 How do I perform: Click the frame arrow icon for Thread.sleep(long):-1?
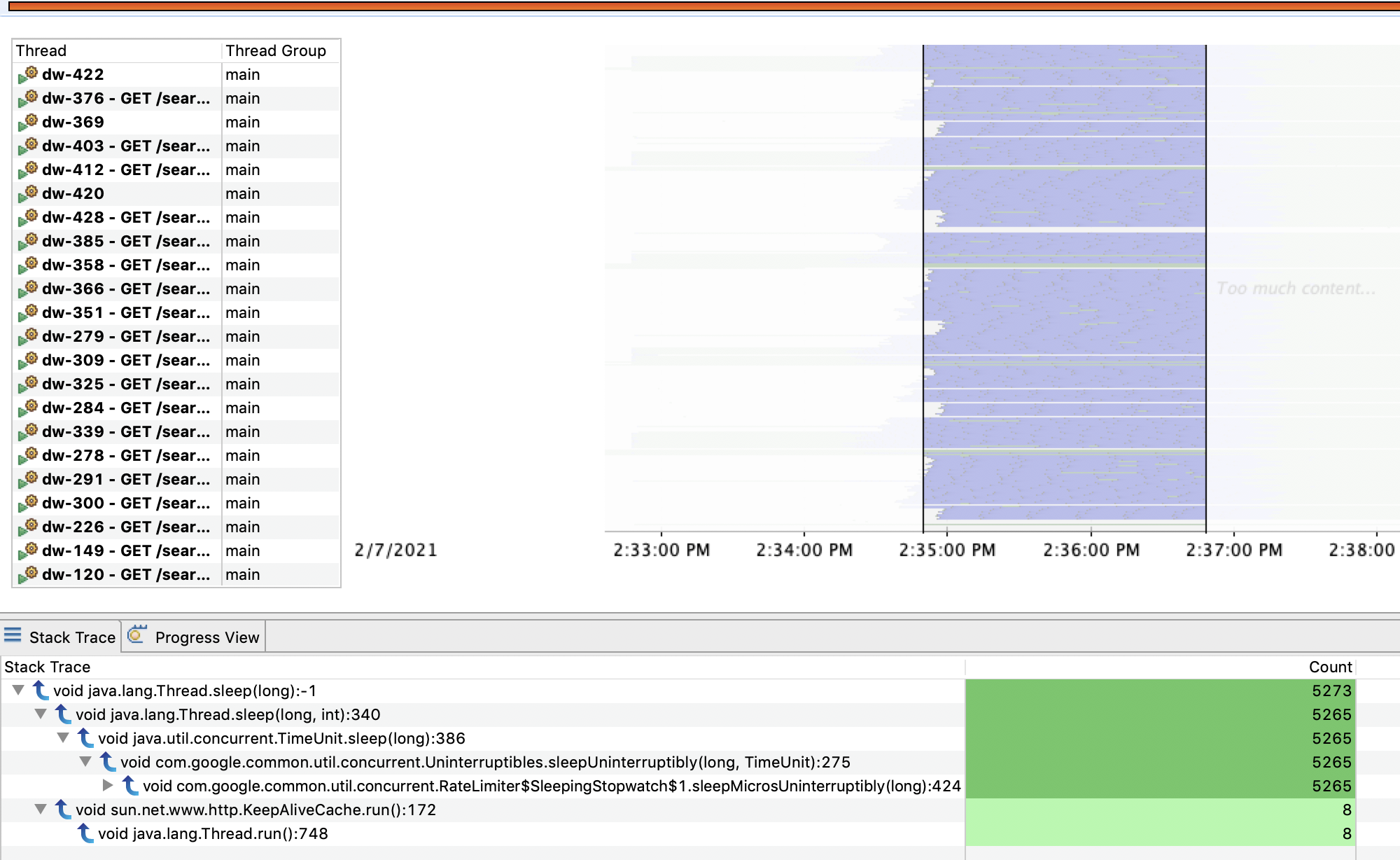tap(41, 691)
